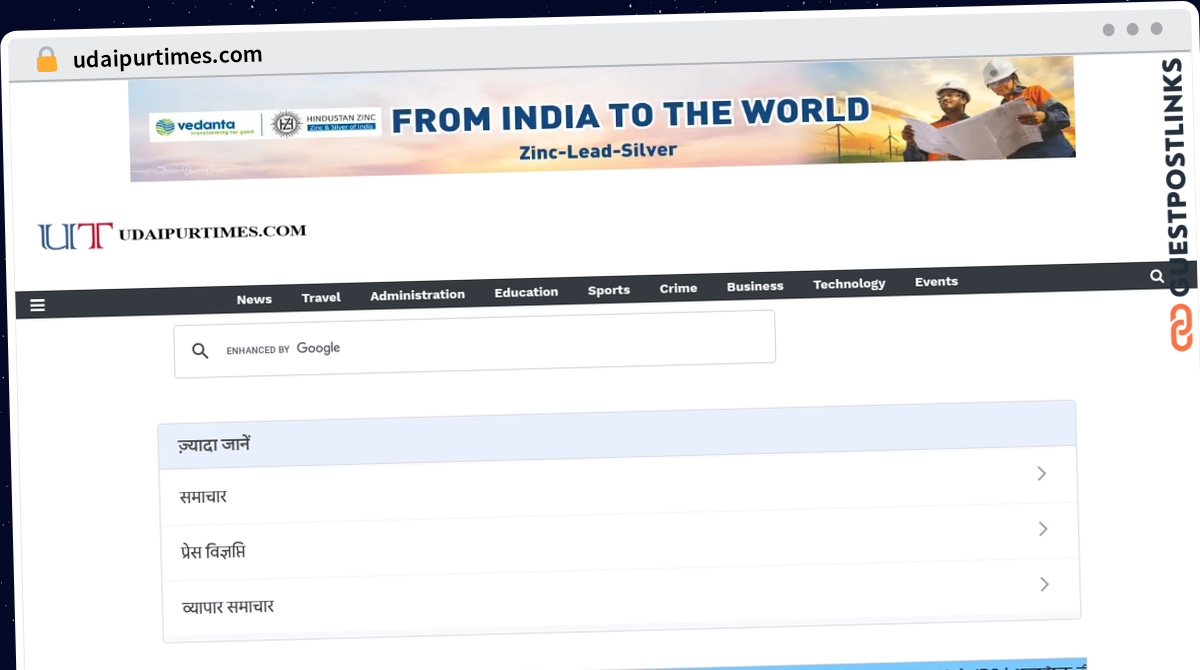
Task: Click the Google search box magnifier icon
Action: (200, 351)
